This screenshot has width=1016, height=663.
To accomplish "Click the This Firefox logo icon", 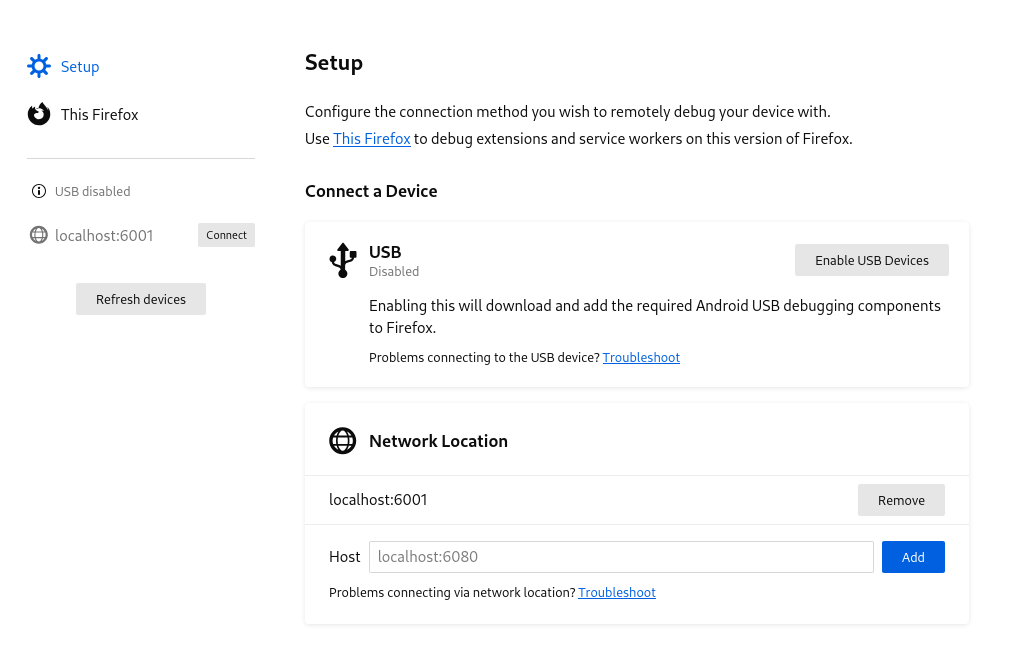I will 39,115.
